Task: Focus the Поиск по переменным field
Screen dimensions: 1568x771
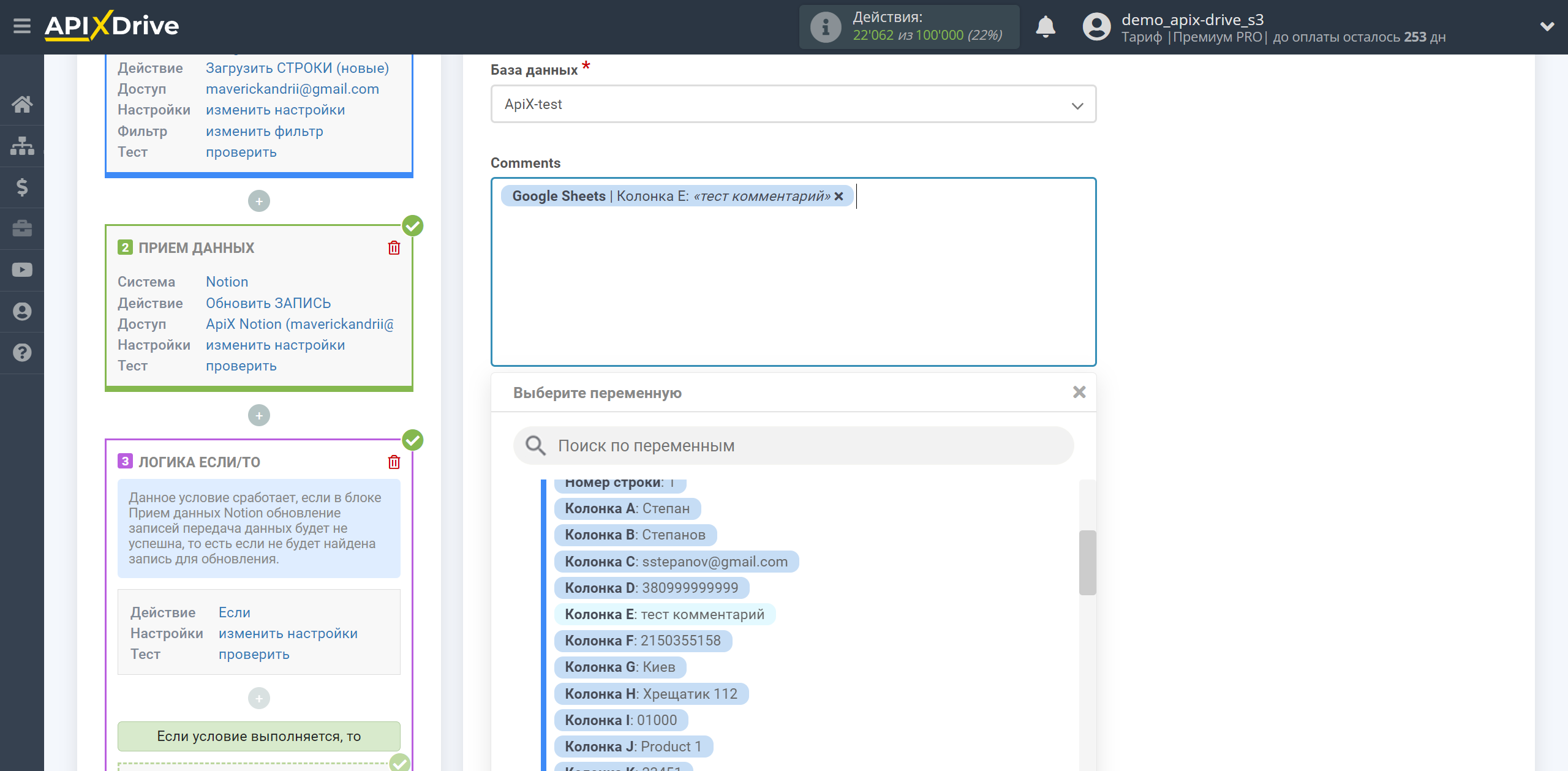Action: 793,446
